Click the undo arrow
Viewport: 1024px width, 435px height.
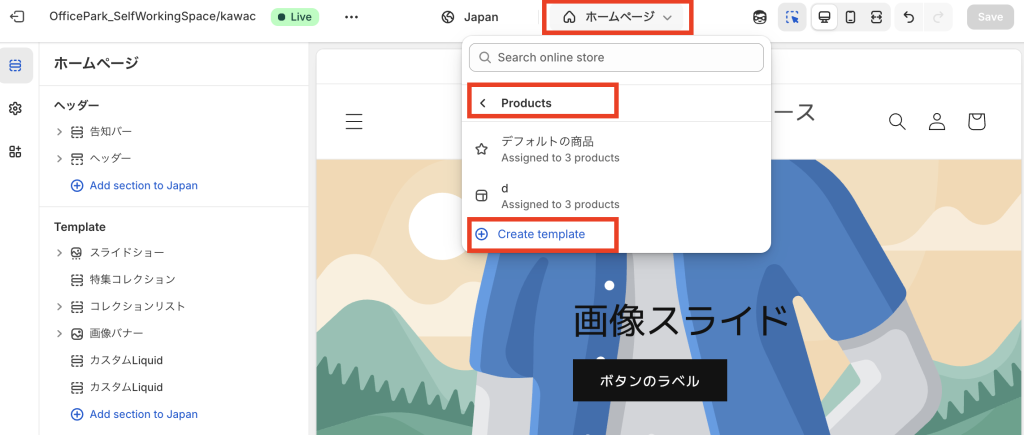pos(908,17)
